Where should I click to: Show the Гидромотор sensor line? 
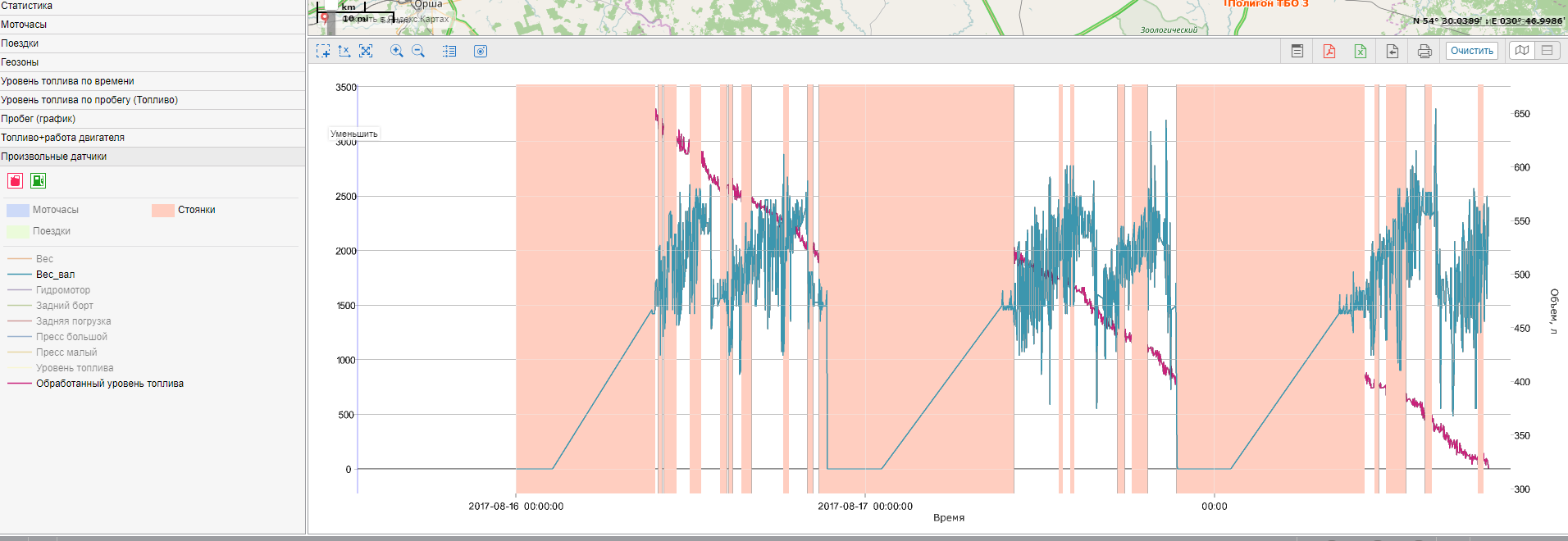[x=62, y=290]
